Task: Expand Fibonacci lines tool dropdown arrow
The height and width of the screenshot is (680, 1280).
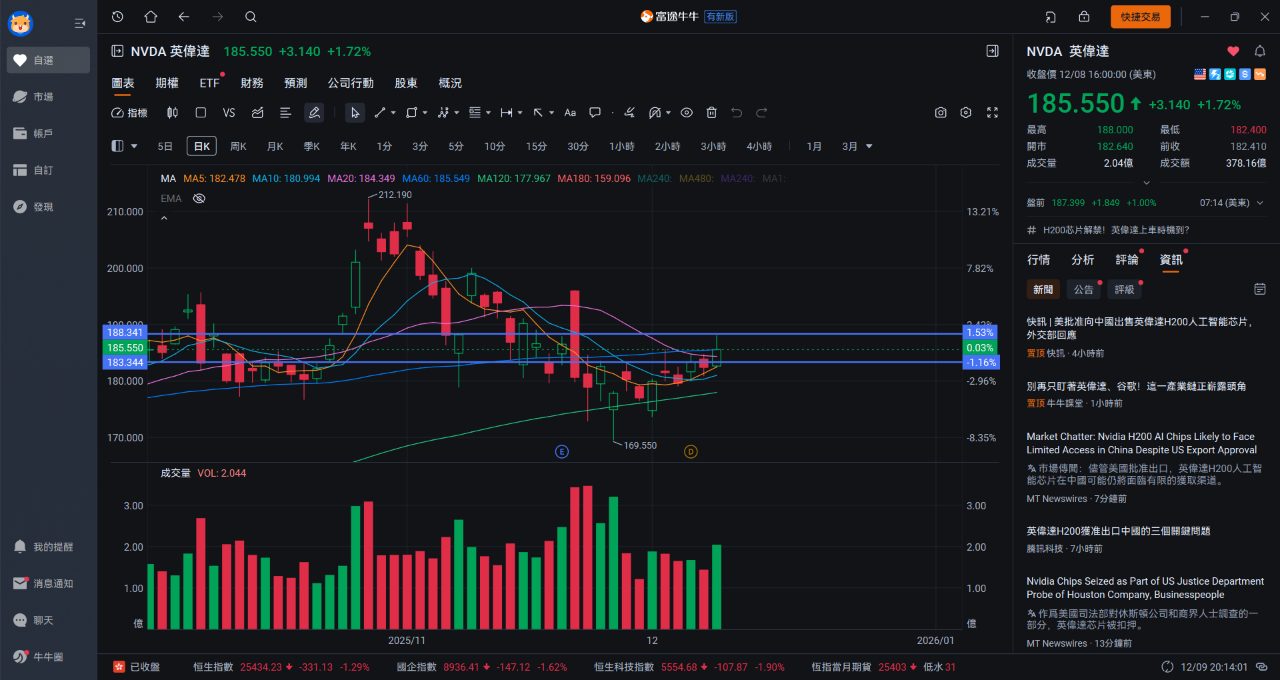Action: click(489, 113)
